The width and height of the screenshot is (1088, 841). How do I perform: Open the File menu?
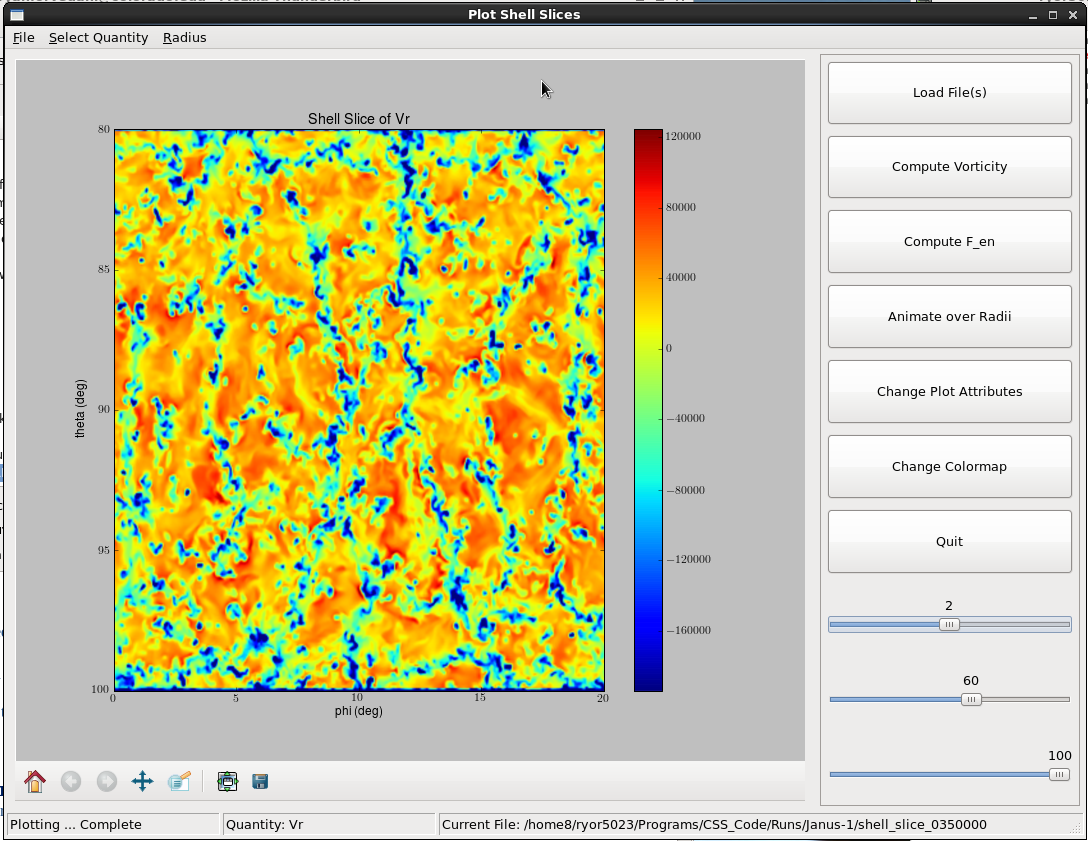coord(23,38)
